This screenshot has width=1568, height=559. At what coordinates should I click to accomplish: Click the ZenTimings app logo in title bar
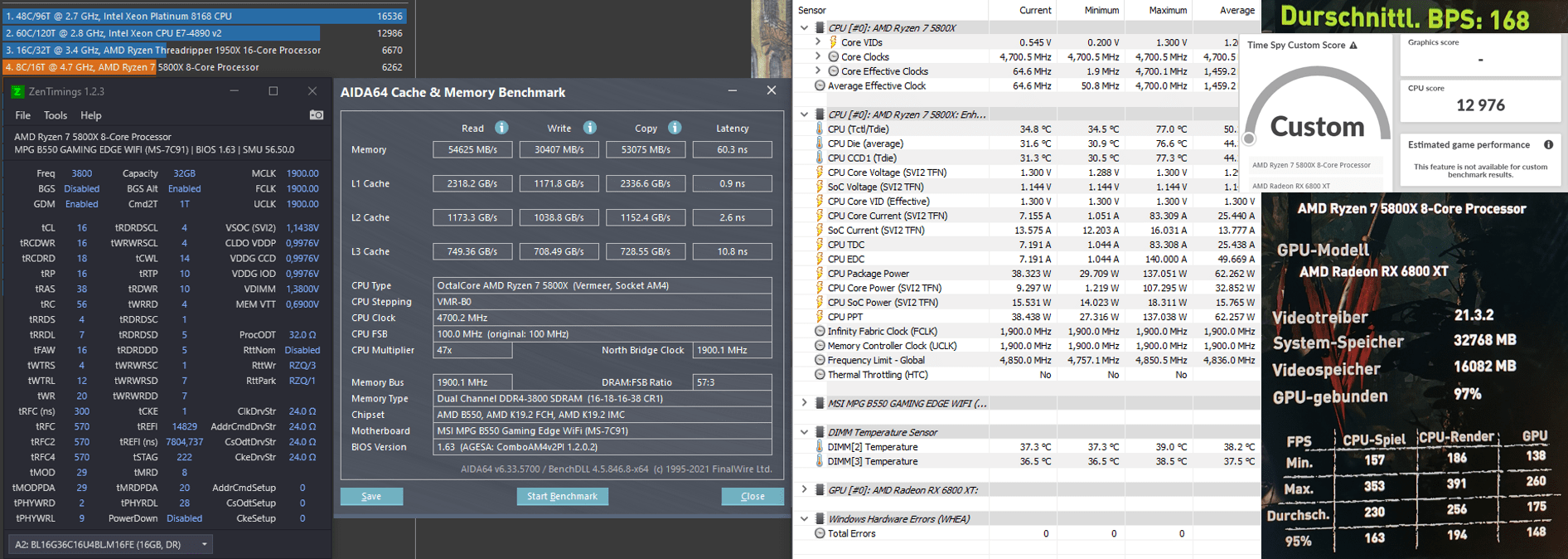(17, 91)
